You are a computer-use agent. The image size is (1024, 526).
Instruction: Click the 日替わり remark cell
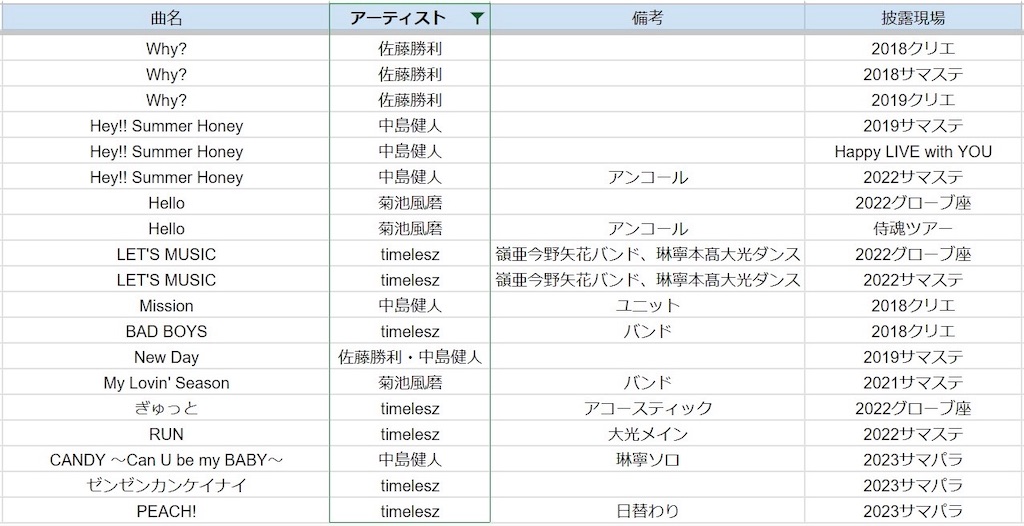[x=647, y=512]
